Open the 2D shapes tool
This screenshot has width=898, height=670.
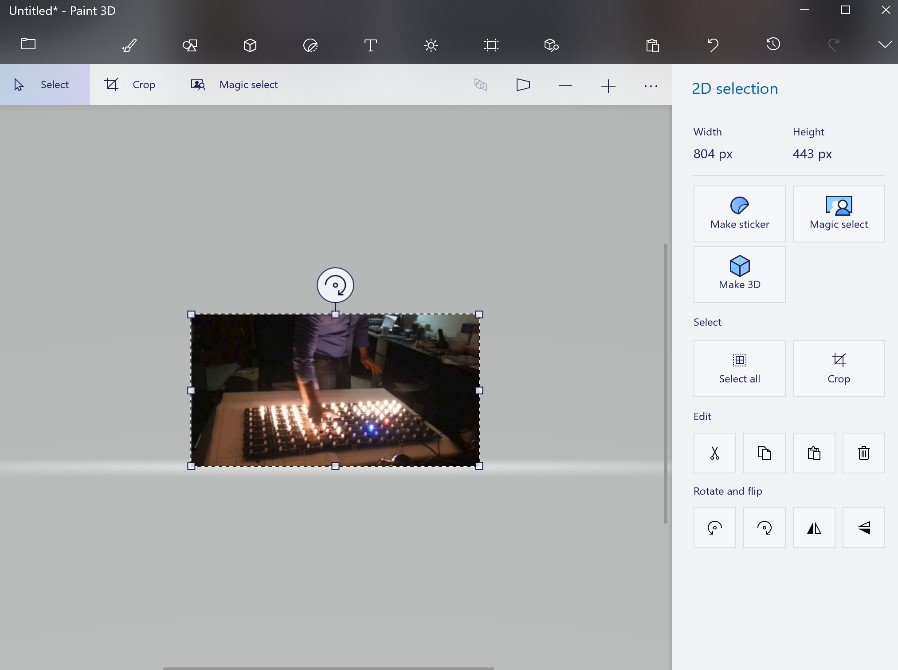[190, 45]
